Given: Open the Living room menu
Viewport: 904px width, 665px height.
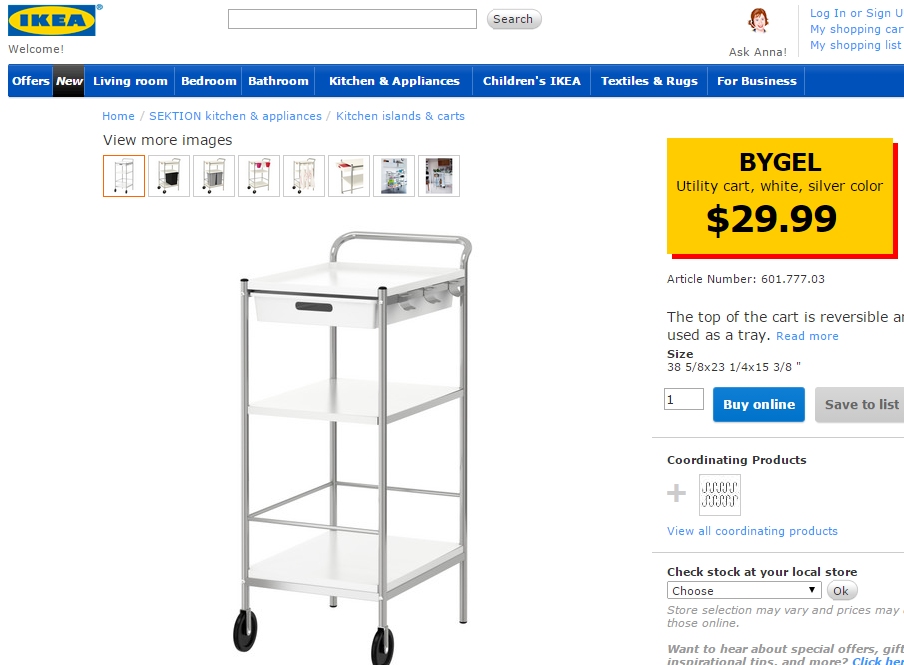Looking at the screenshot, I should tap(130, 81).
